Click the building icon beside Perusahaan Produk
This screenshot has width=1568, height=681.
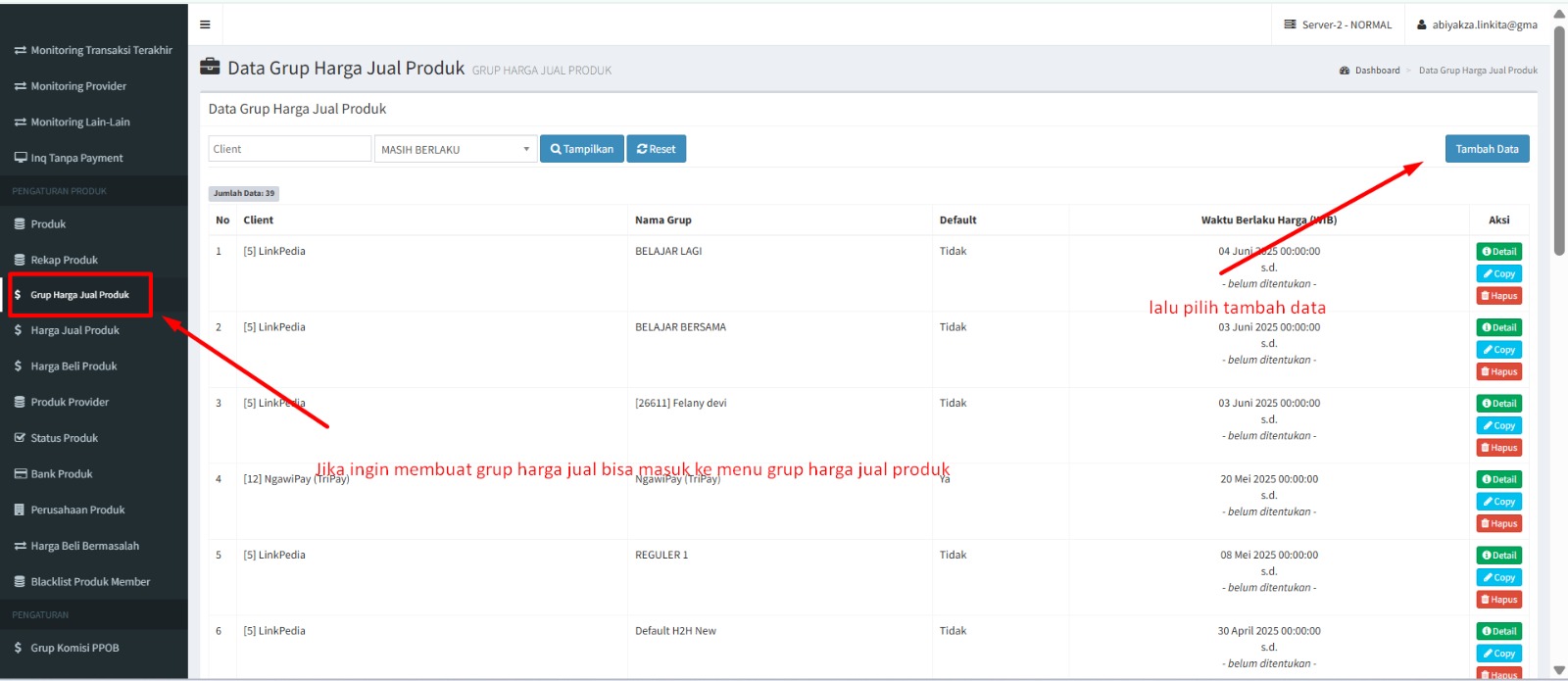tap(20, 510)
